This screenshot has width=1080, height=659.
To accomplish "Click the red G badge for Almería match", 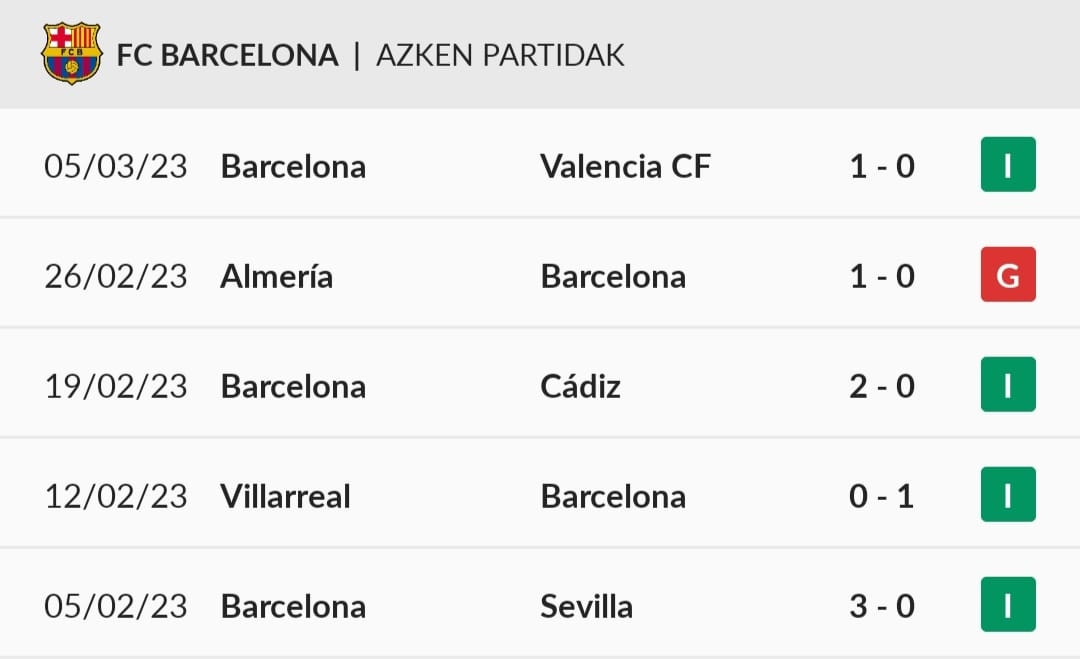I will coord(1008,275).
